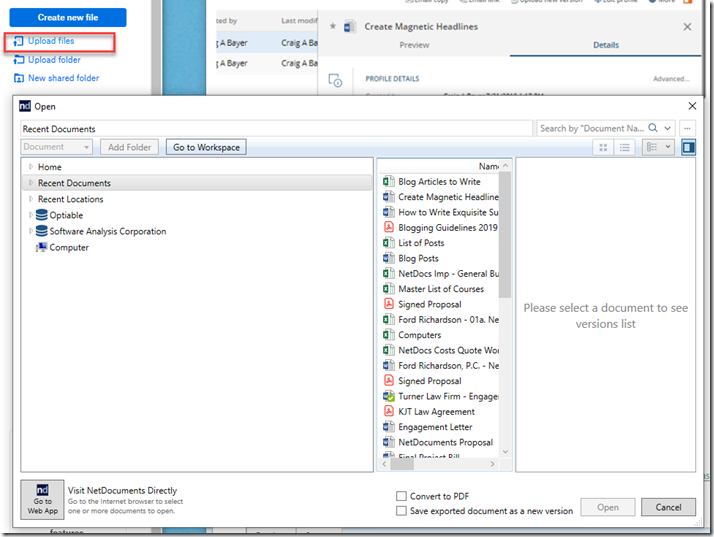Select Ford Richardson - 01a document
This screenshot has width=714, height=537.
(x=449, y=320)
